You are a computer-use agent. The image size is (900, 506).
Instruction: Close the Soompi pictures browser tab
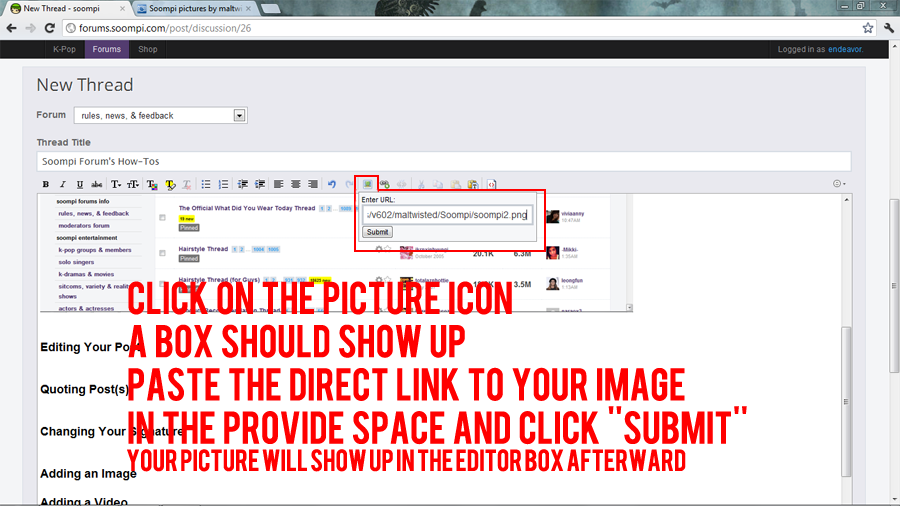click(249, 9)
